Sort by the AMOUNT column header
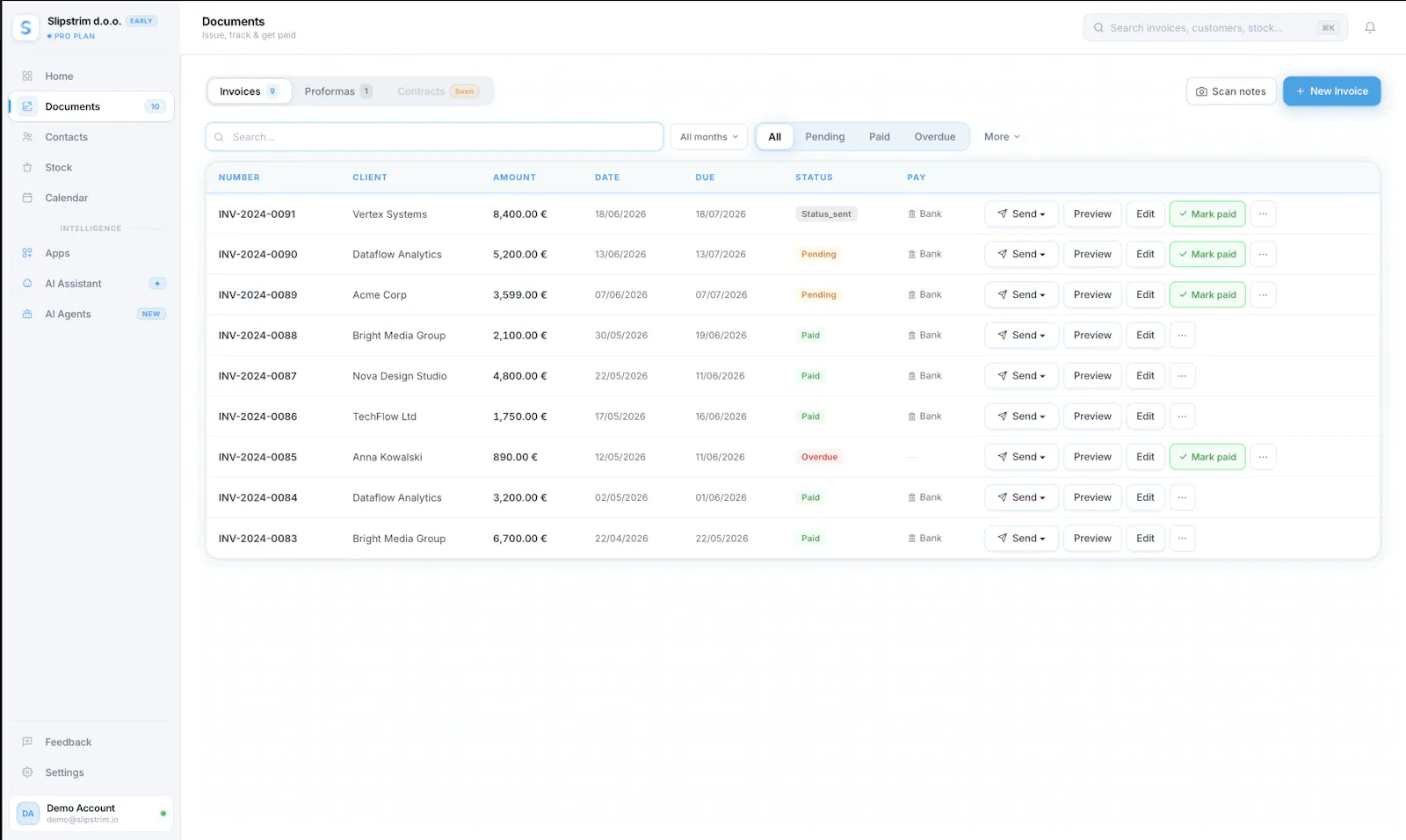Screen dimensions: 1406x840 514,177
